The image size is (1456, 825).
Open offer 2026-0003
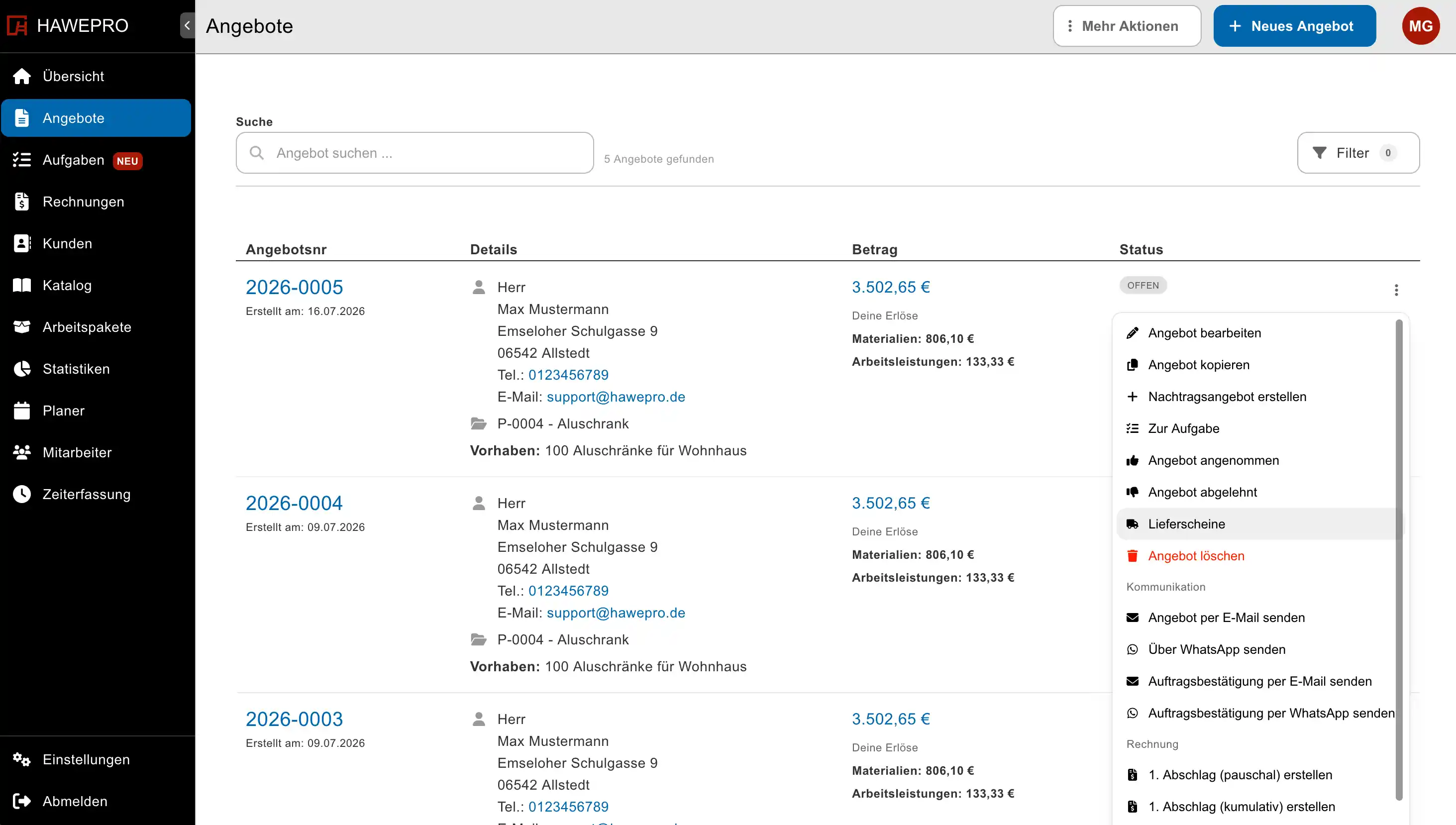(x=294, y=719)
